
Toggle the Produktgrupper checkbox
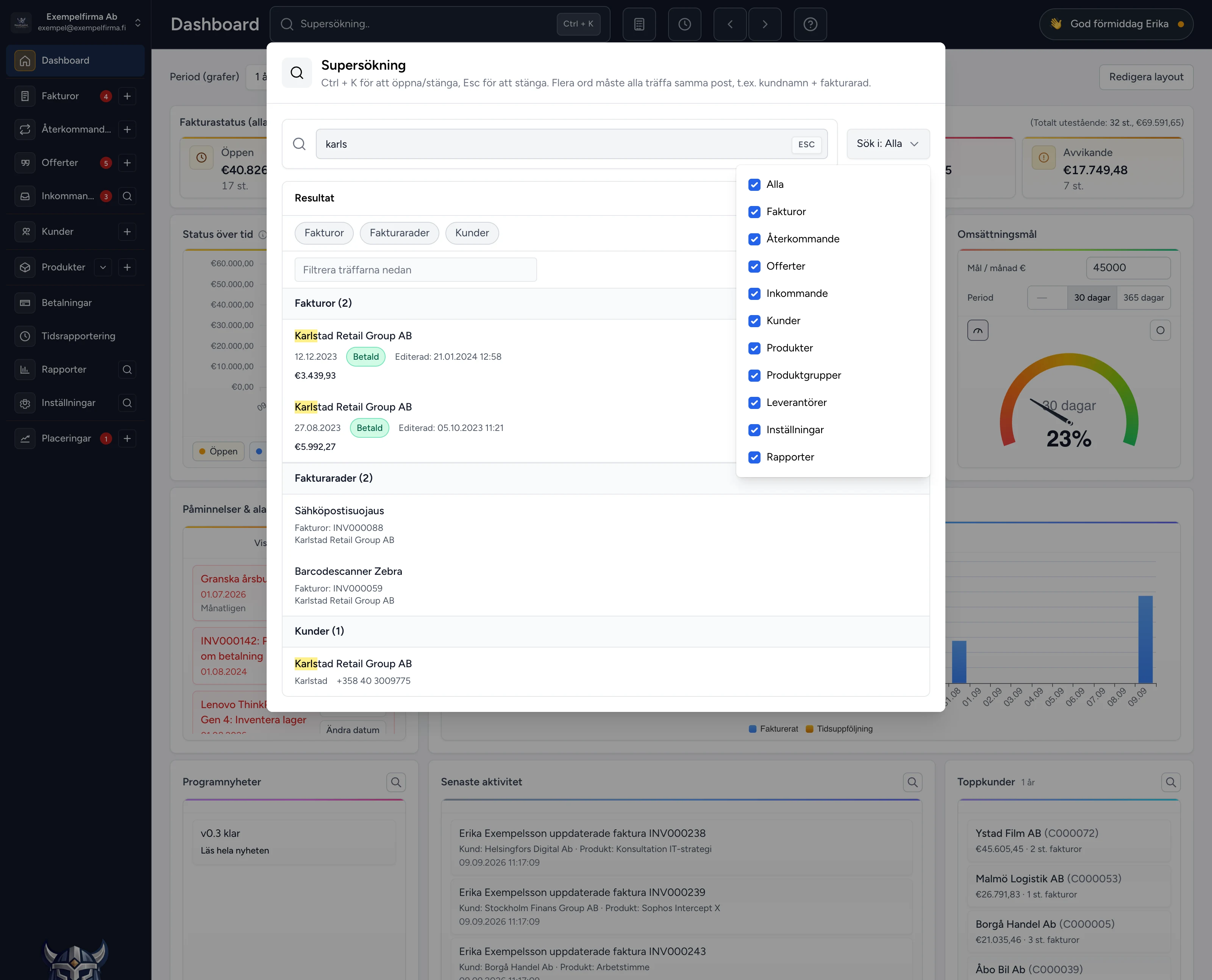pos(754,375)
